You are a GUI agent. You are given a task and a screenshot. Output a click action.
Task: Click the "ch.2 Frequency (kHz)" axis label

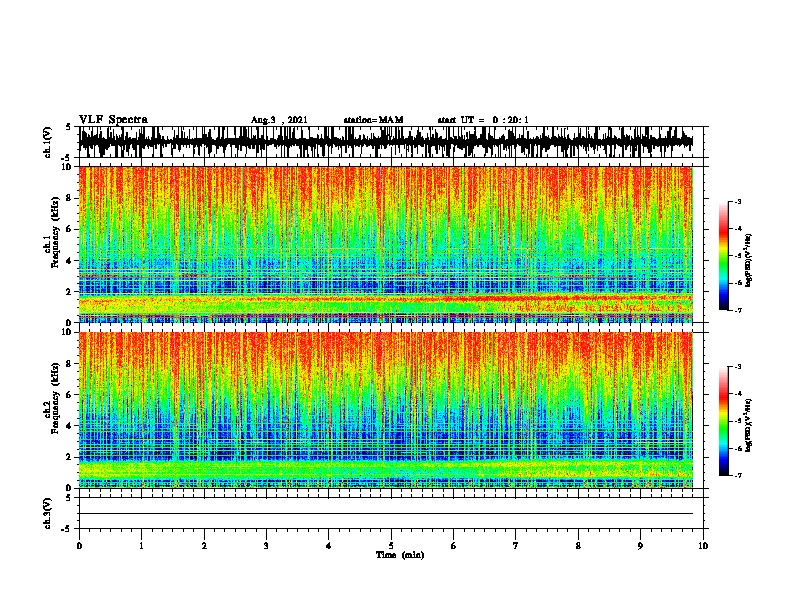coord(51,398)
